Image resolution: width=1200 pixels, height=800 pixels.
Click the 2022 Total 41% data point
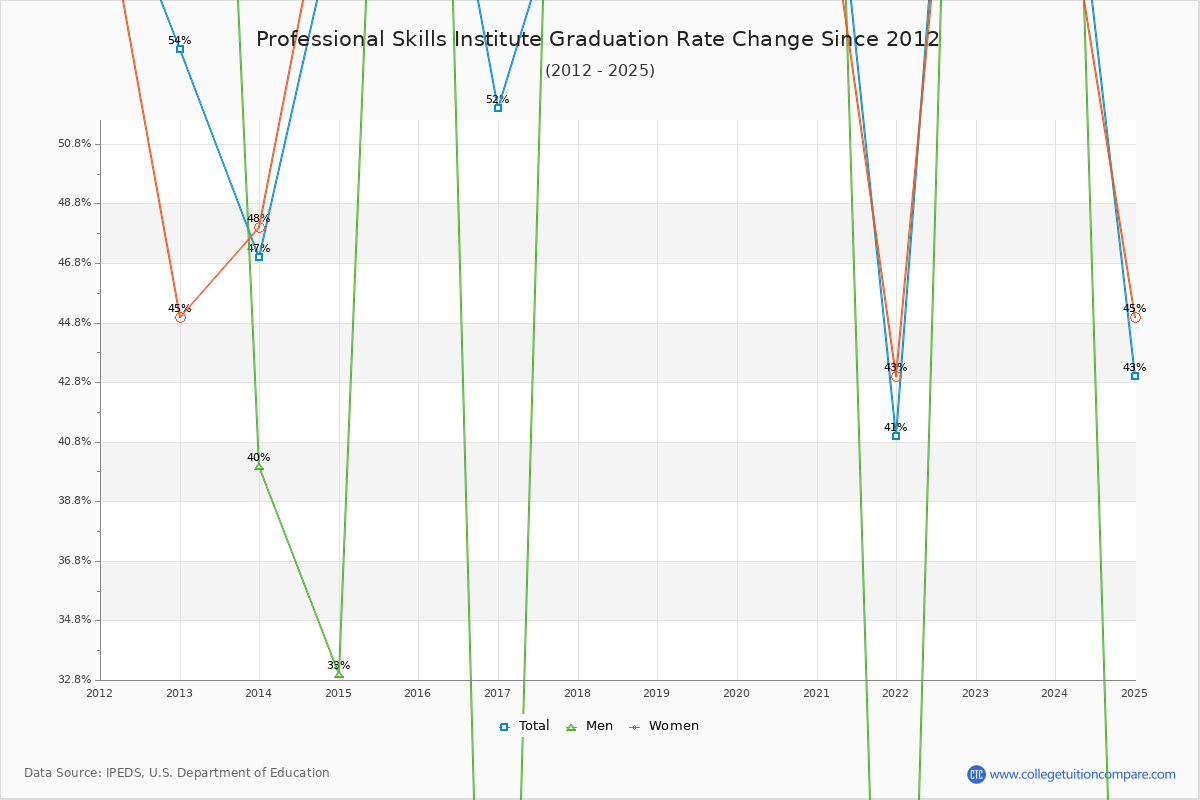pyautogui.click(x=896, y=436)
